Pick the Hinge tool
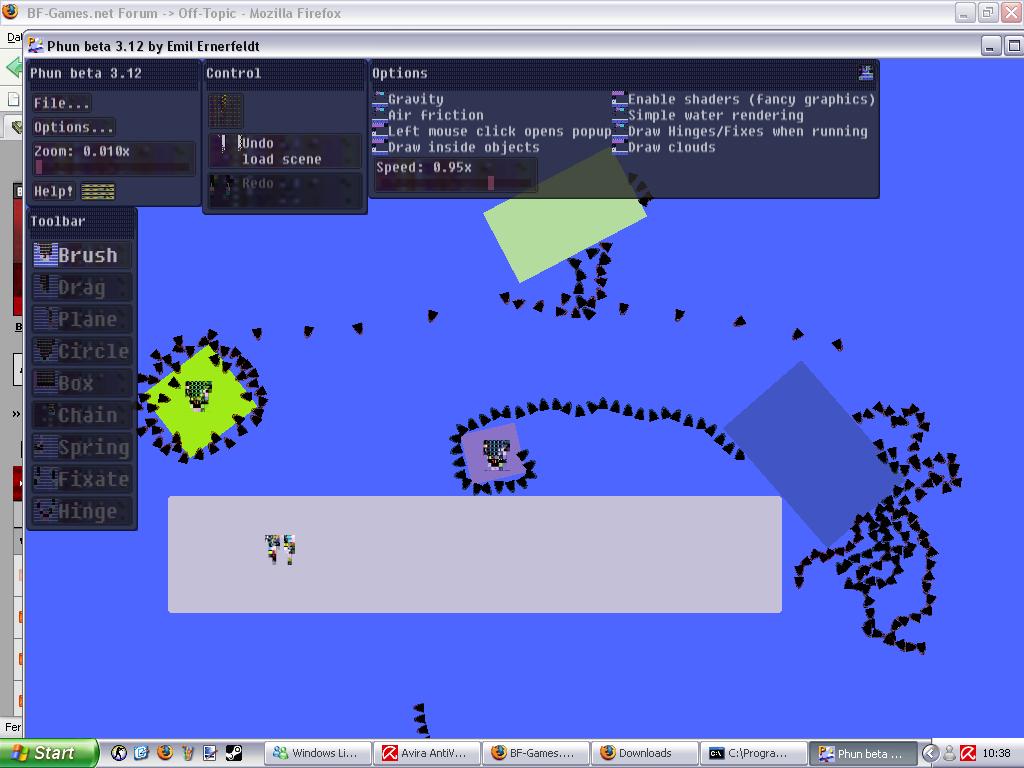 tap(82, 511)
